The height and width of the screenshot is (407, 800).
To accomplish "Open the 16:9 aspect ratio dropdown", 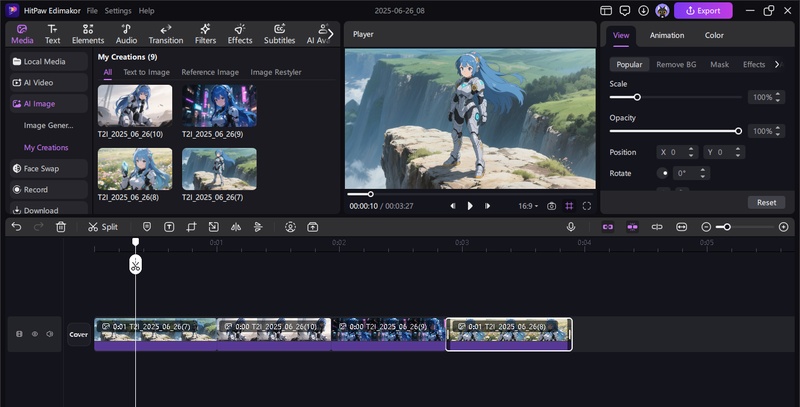I will point(528,206).
